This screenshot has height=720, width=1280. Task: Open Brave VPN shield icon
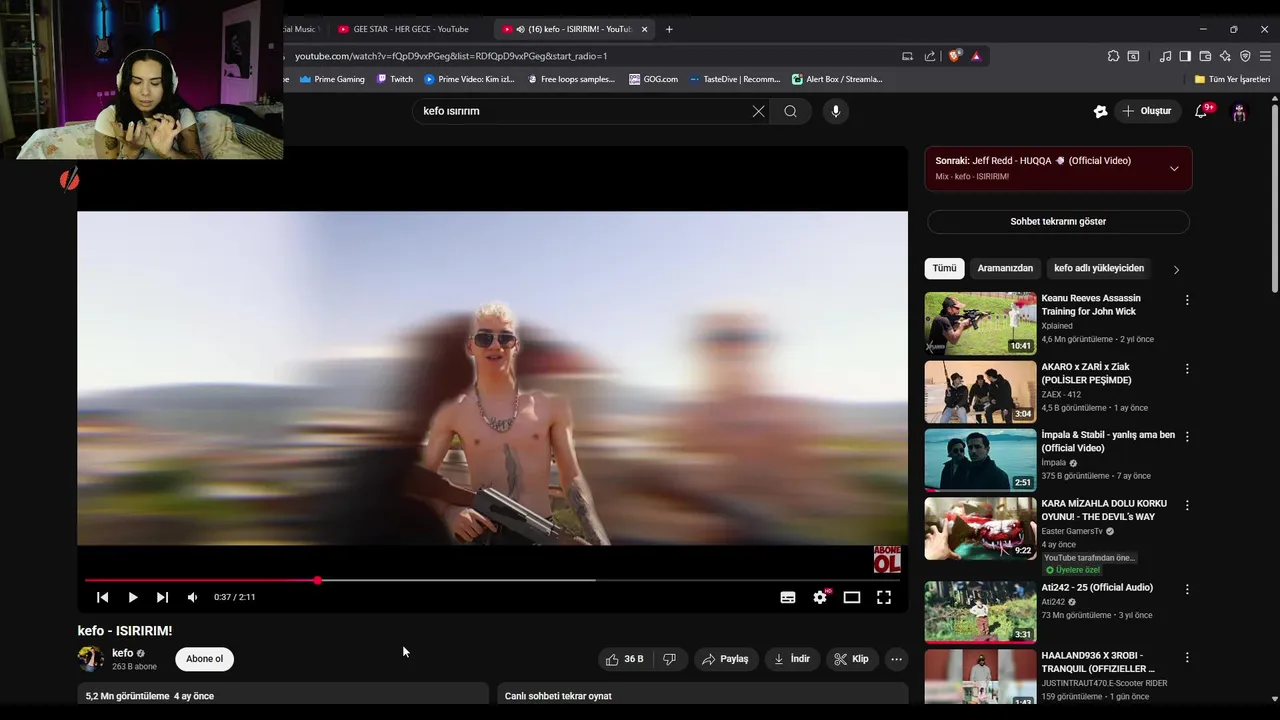point(1245,56)
